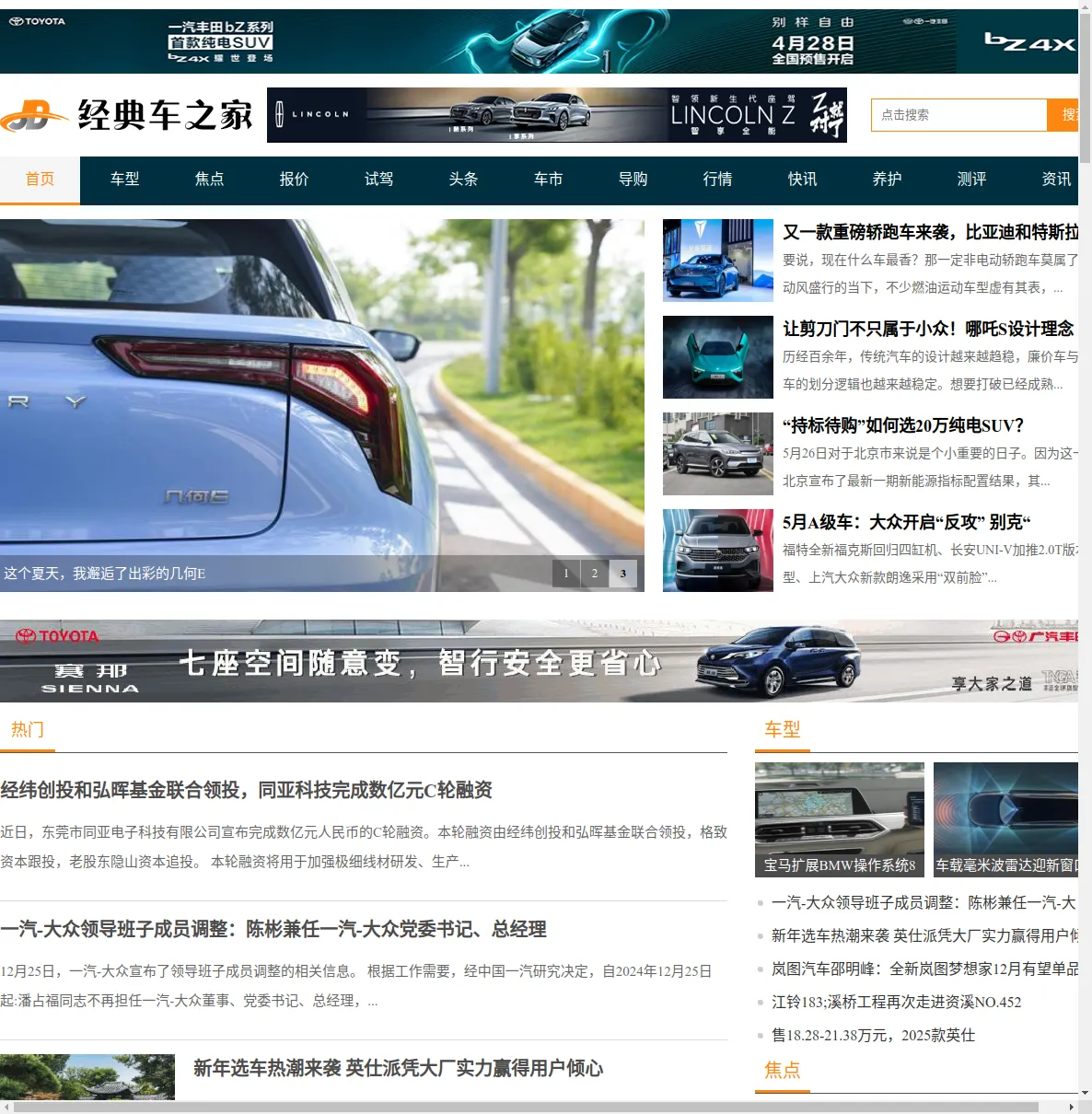
Task: Open the 新年选车热潮来袭 article headline
Action: [399, 1068]
